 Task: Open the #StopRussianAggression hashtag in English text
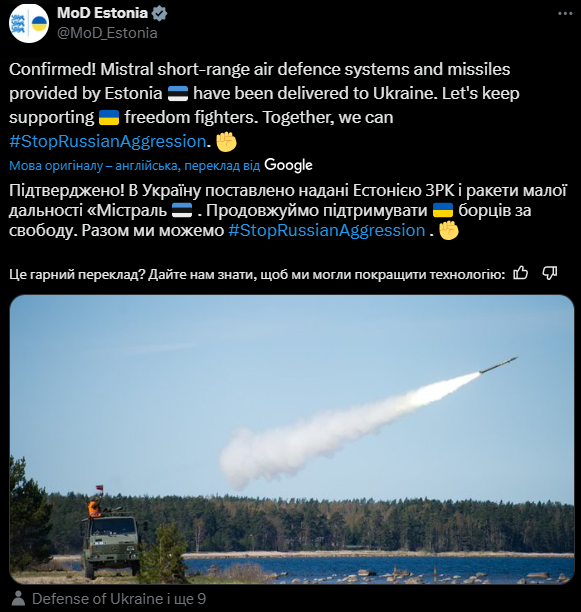point(107,141)
